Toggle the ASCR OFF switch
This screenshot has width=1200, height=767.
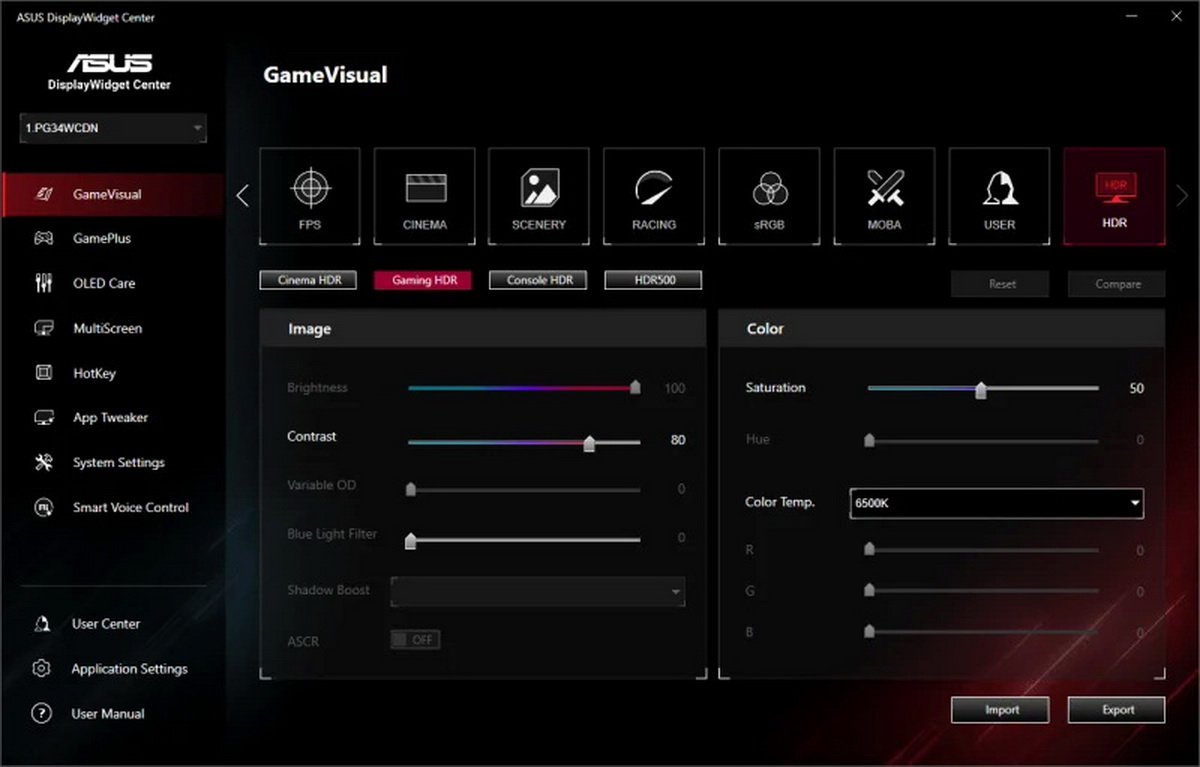[x=415, y=640]
